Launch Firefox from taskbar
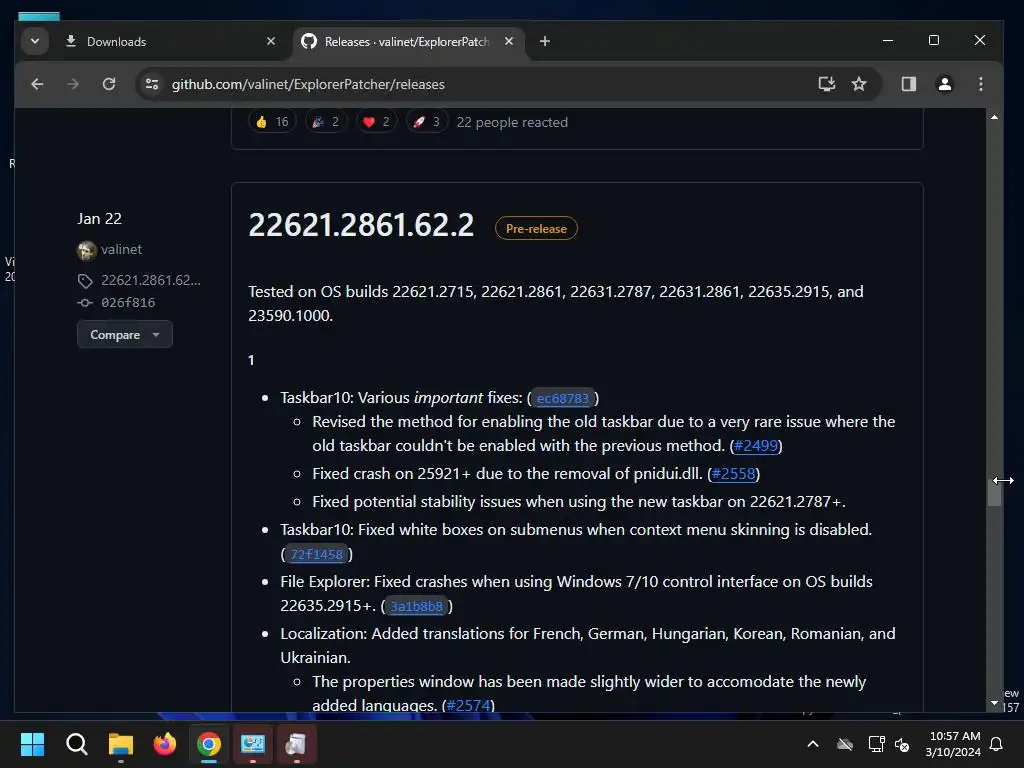Image resolution: width=1024 pixels, height=768 pixels. point(165,744)
